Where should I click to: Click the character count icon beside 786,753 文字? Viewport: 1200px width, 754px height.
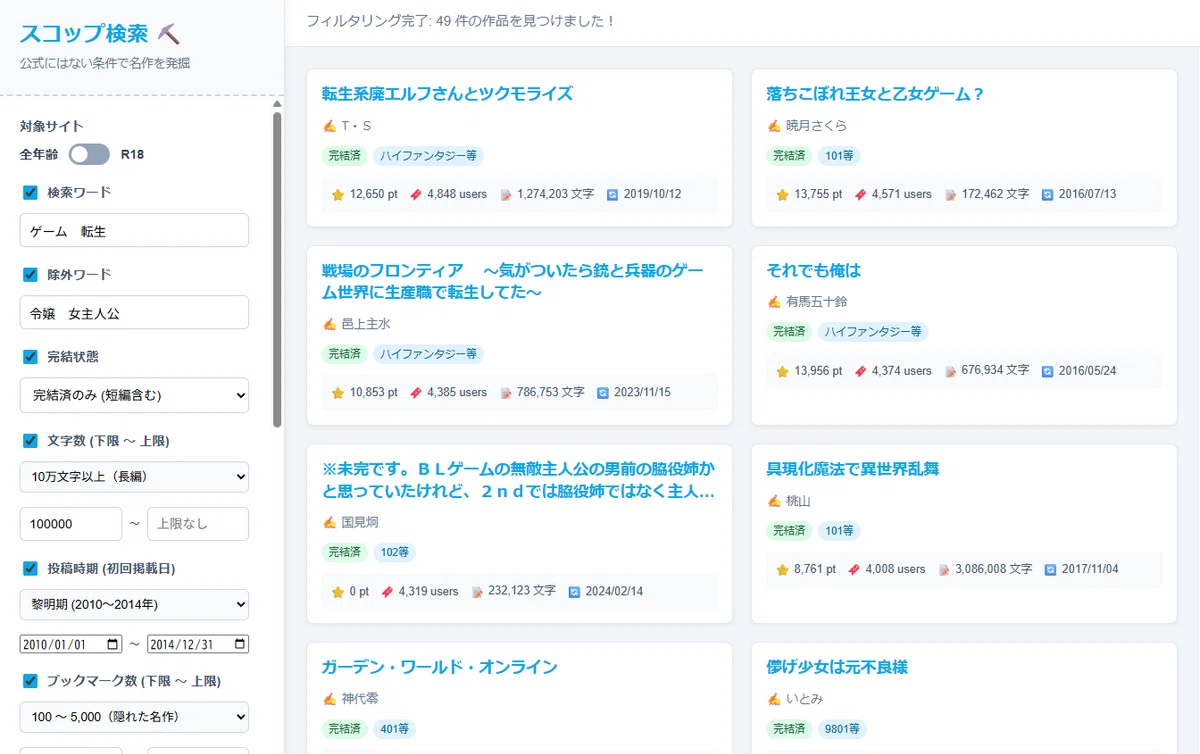click(x=506, y=392)
